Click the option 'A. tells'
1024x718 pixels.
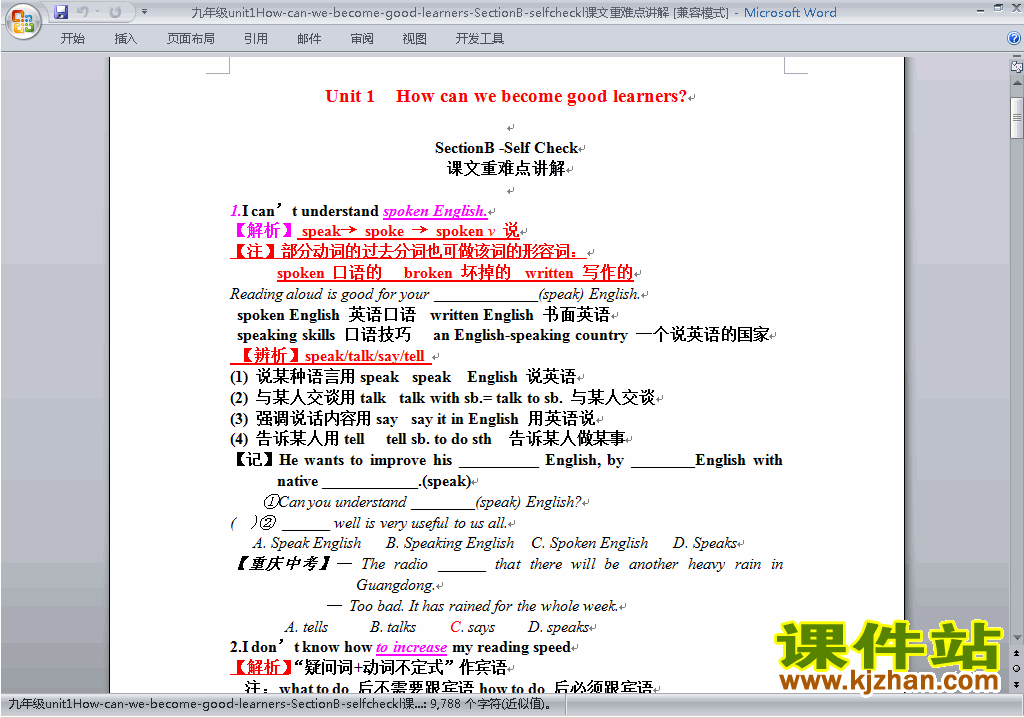pyautogui.click(x=306, y=627)
